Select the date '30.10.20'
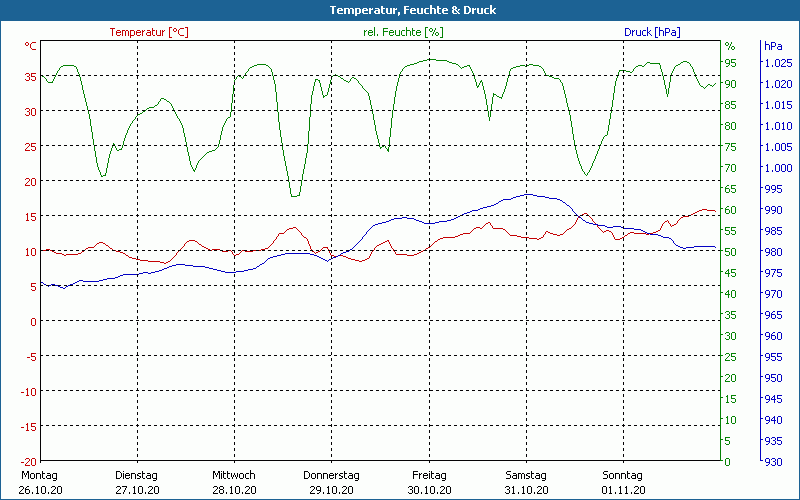The width and height of the screenshot is (800, 500). point(429,490)
